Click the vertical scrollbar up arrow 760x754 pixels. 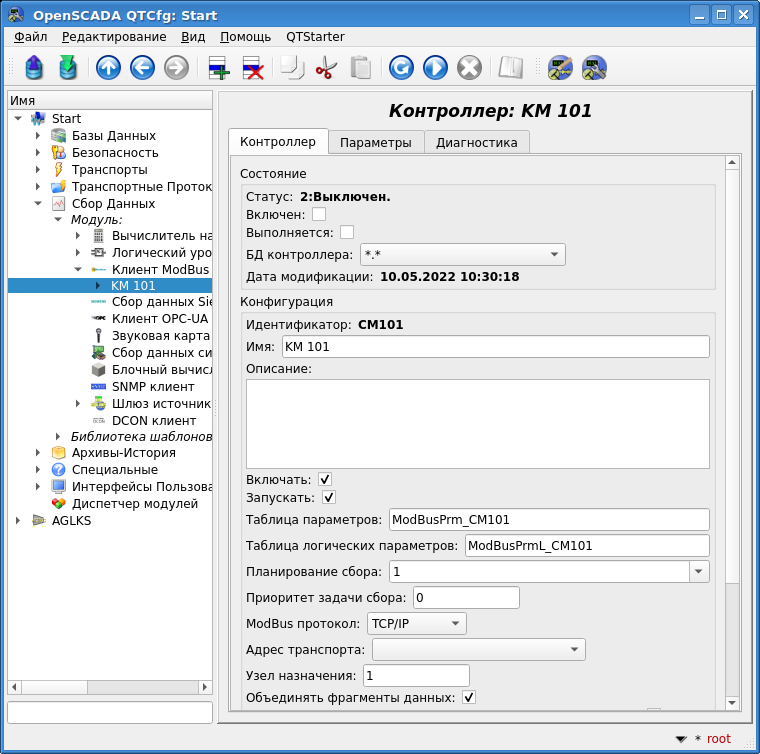[x=732, y=162]
